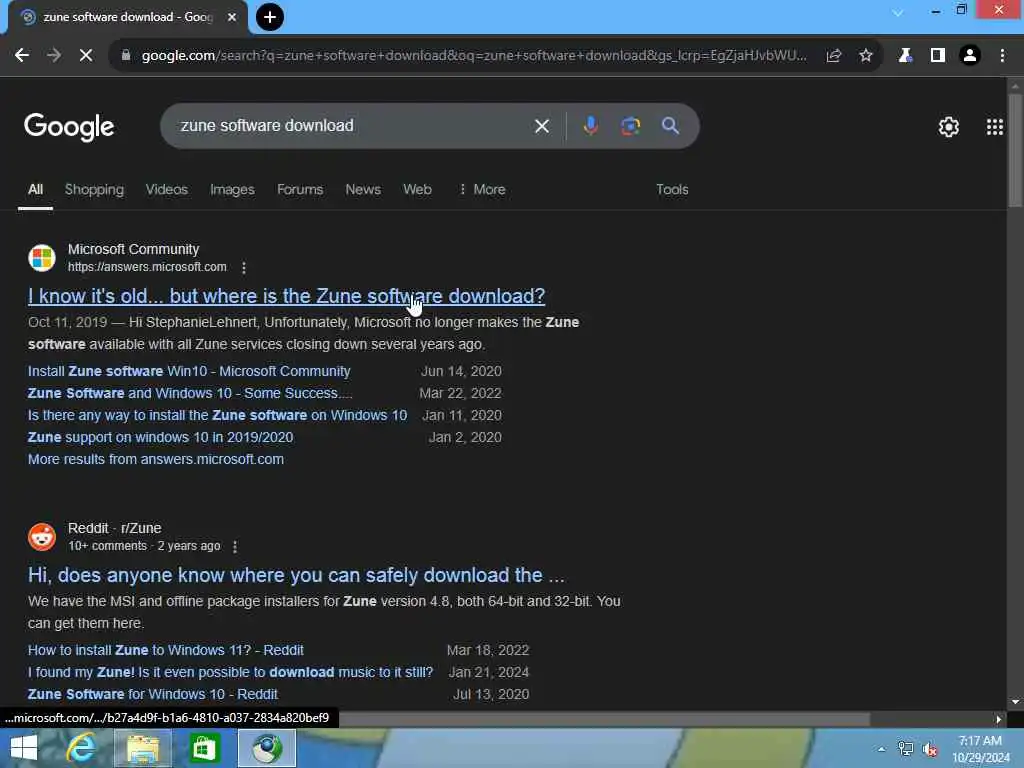Screen dimensions: 1024x768
Task: Open Chrome three-dot menu
Action: tap(1002, 56)
